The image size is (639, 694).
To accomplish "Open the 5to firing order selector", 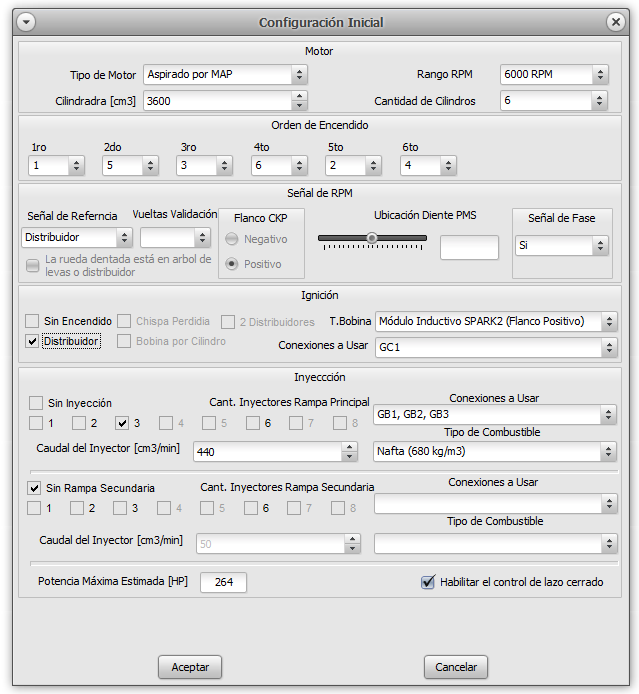I will click(354, 166).
